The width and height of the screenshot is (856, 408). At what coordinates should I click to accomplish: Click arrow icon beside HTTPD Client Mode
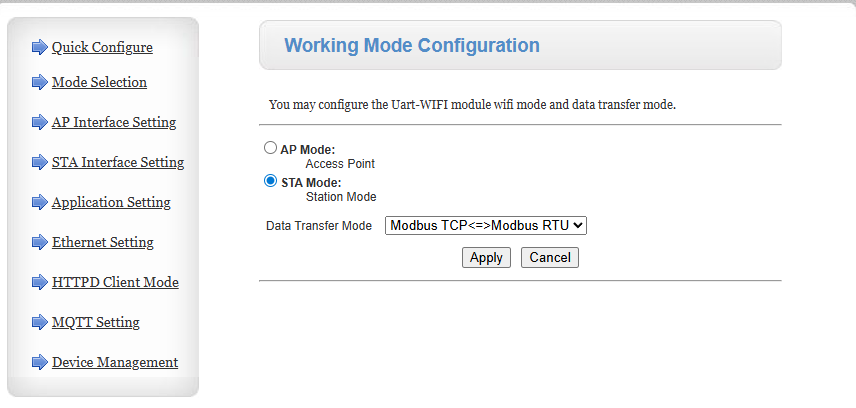[x=40, y=282]
